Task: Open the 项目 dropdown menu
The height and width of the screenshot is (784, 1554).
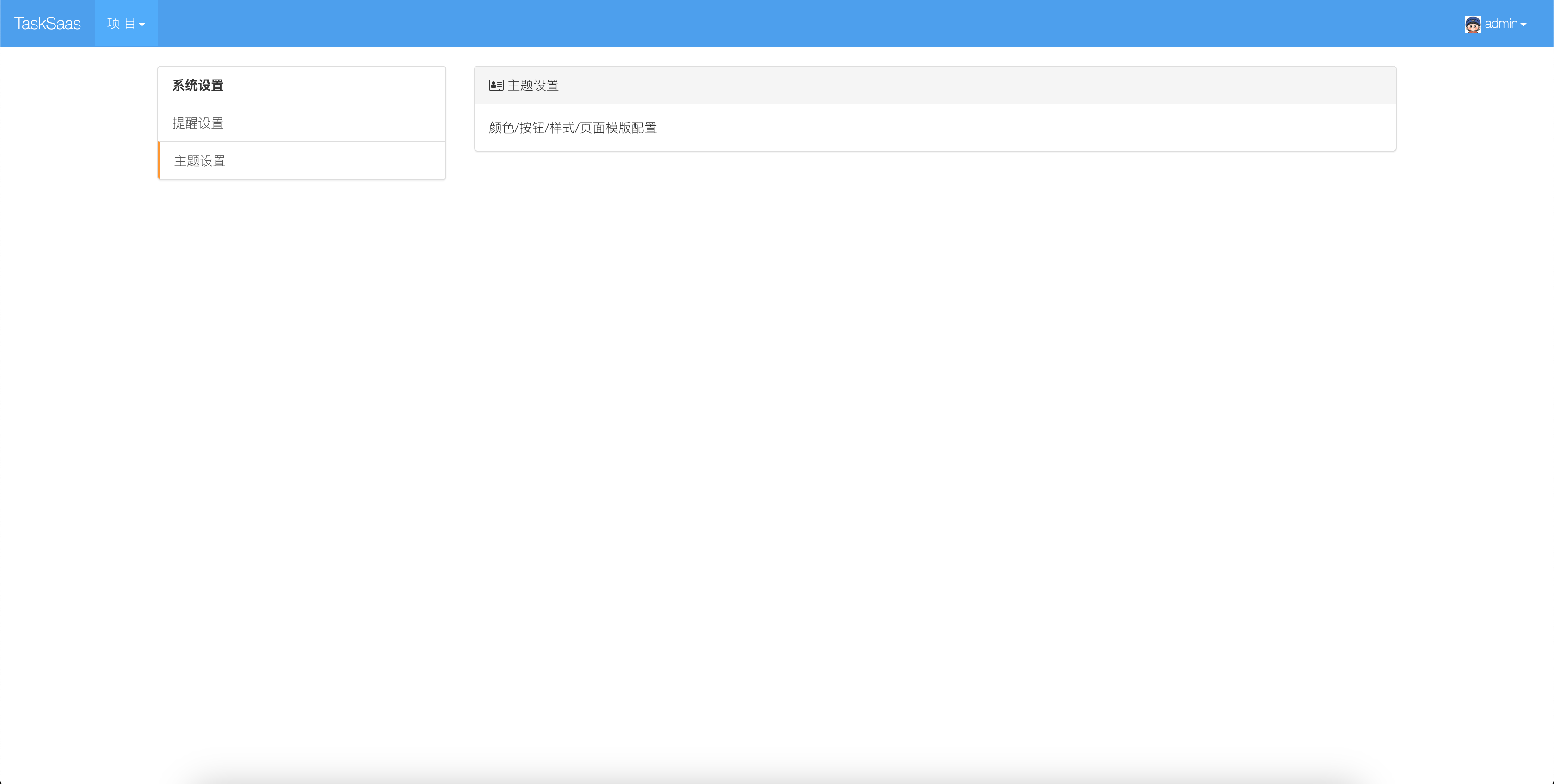Action: pyautogui.click(x=125, y=24)
